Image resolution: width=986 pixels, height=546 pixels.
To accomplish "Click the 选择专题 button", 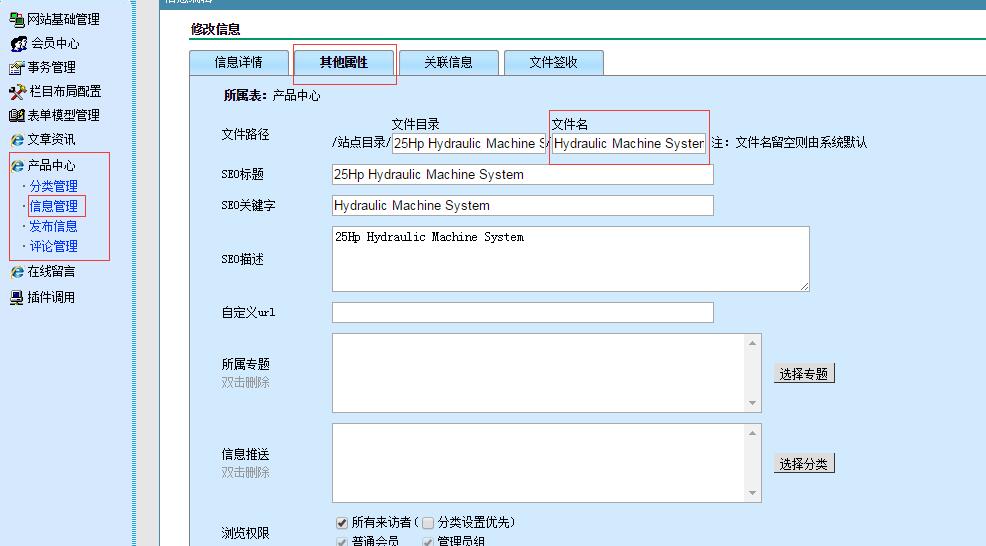I will click(804, 373).
